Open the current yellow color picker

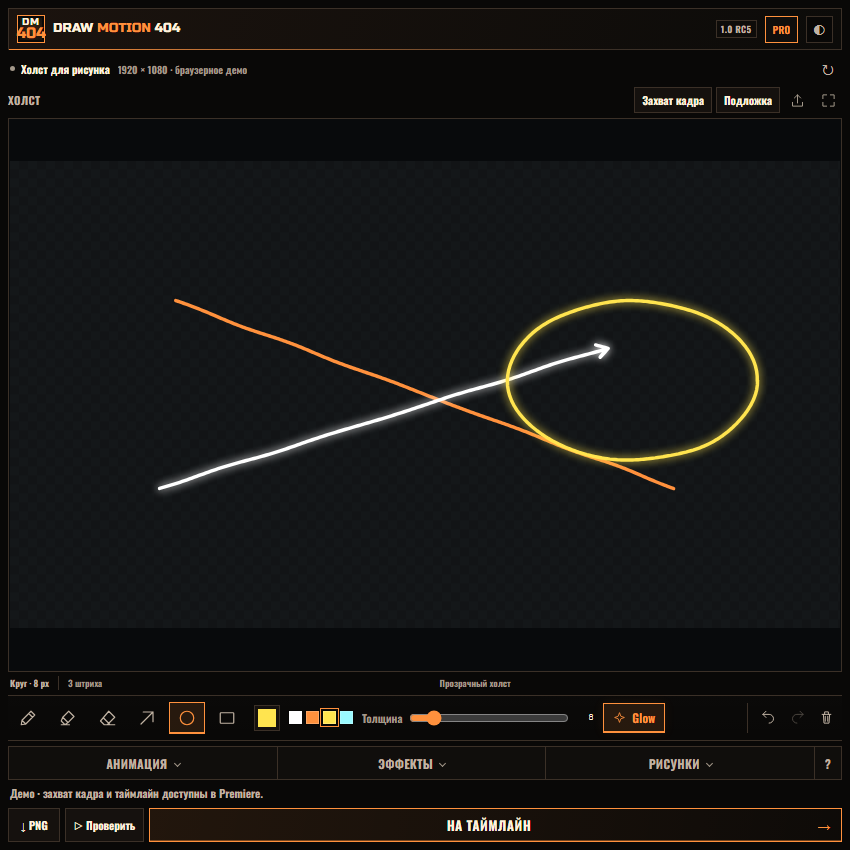(267, 718)
